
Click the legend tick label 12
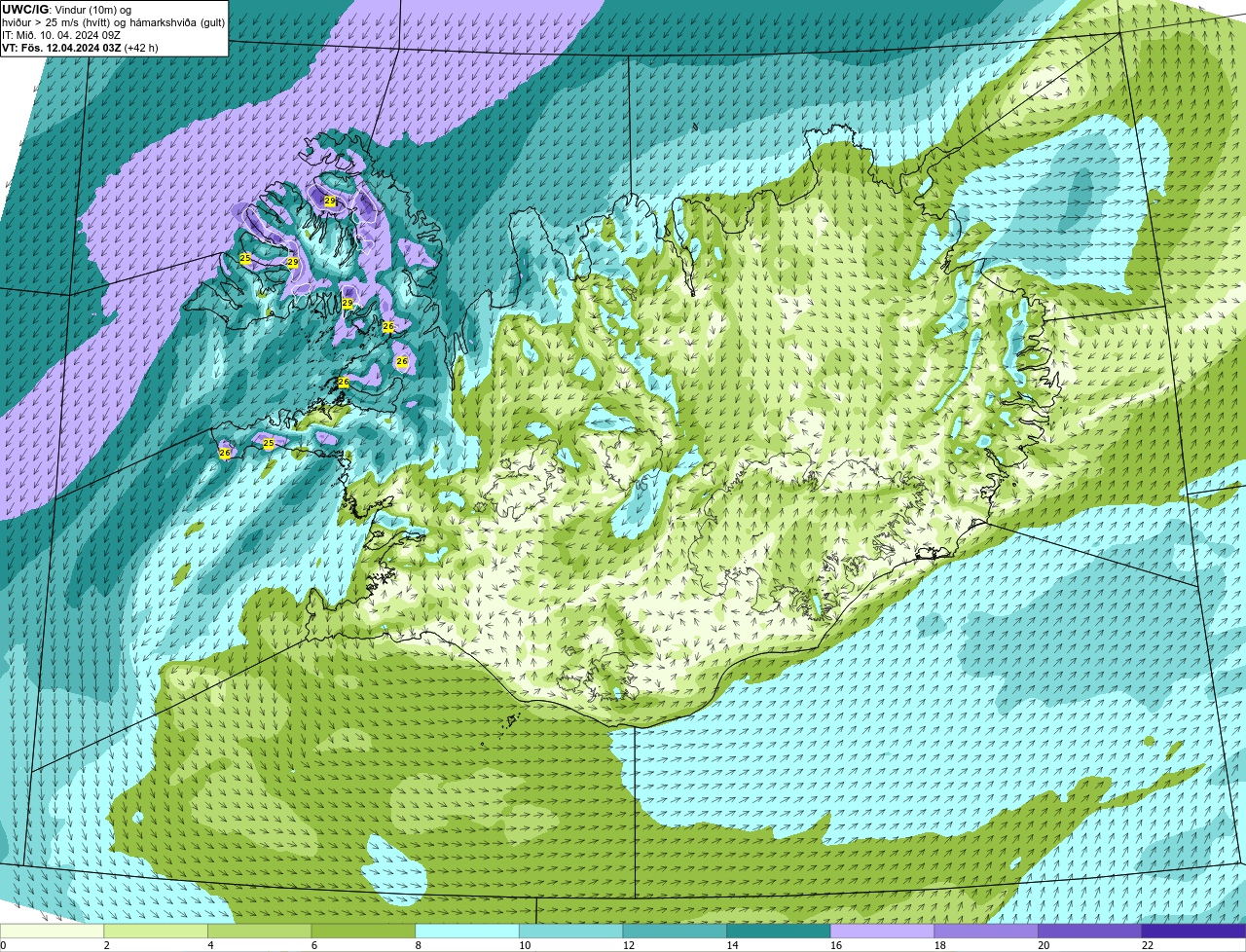(x=628, y=945)
